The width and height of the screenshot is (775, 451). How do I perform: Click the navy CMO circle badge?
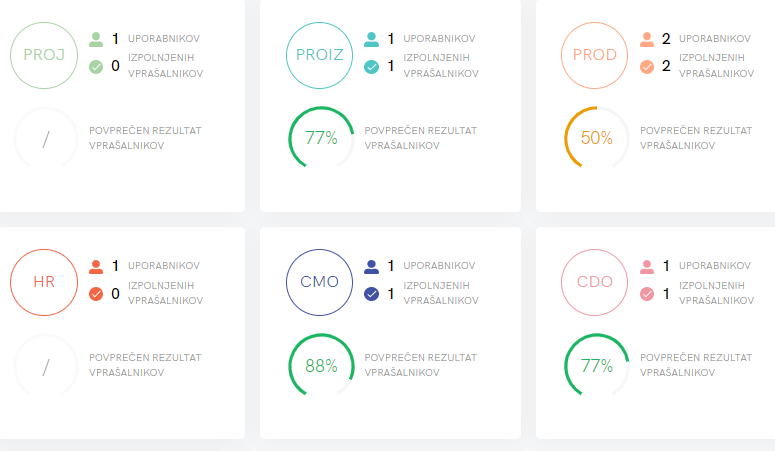pyautogui.click(x=320, y=282)
